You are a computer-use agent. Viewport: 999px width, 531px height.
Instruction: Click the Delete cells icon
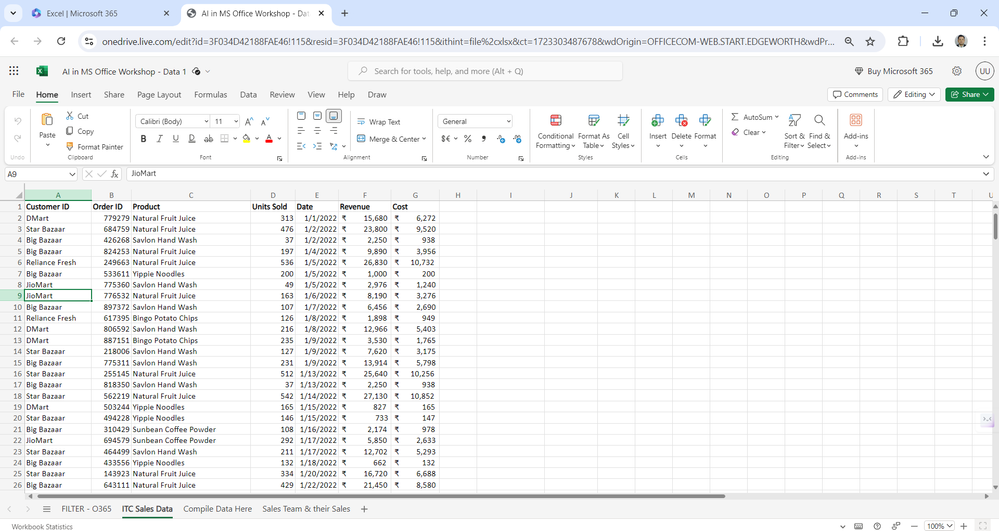pyautogui.click(x=681, y=120)
